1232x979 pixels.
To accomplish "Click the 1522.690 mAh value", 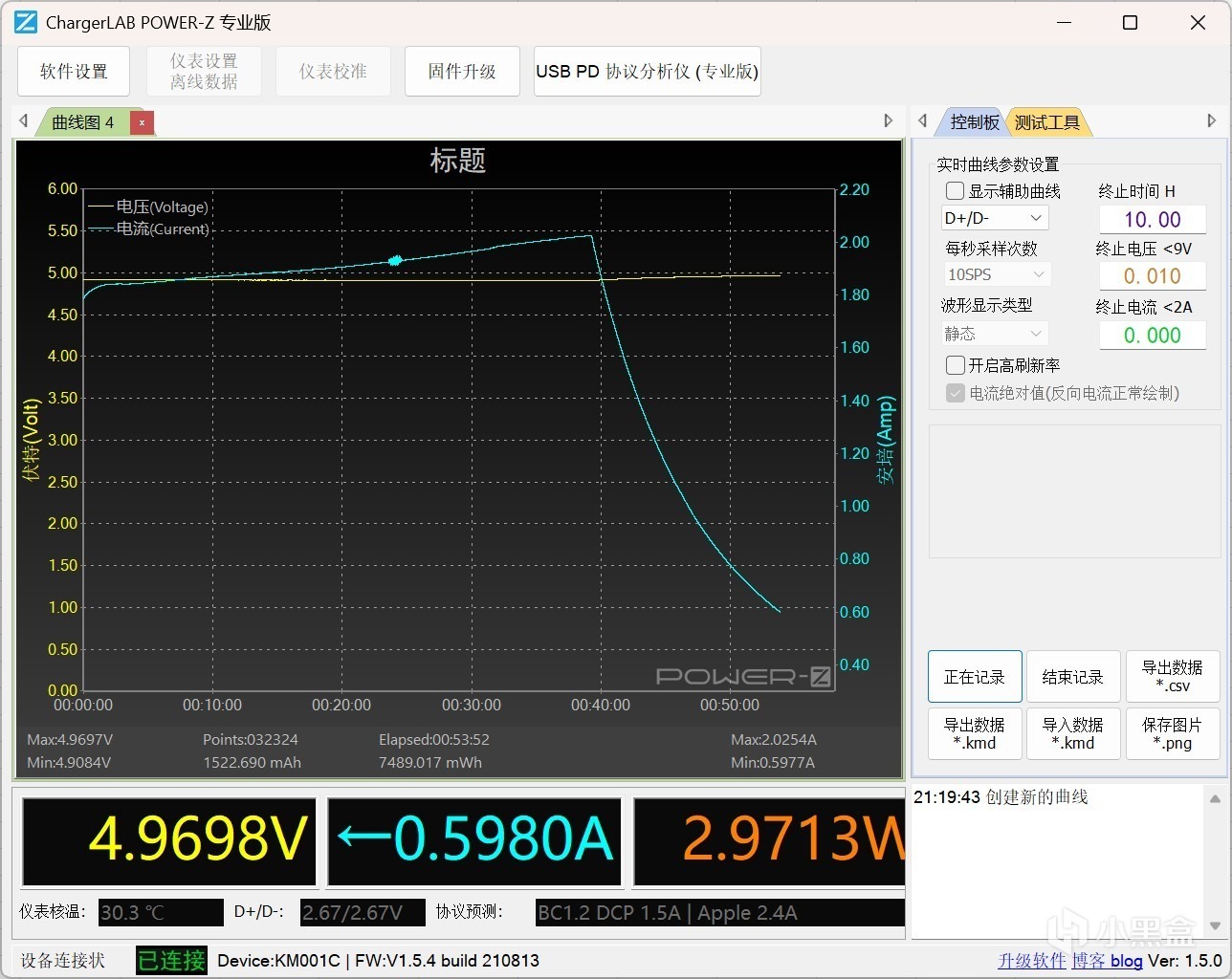I will (252, 763).
